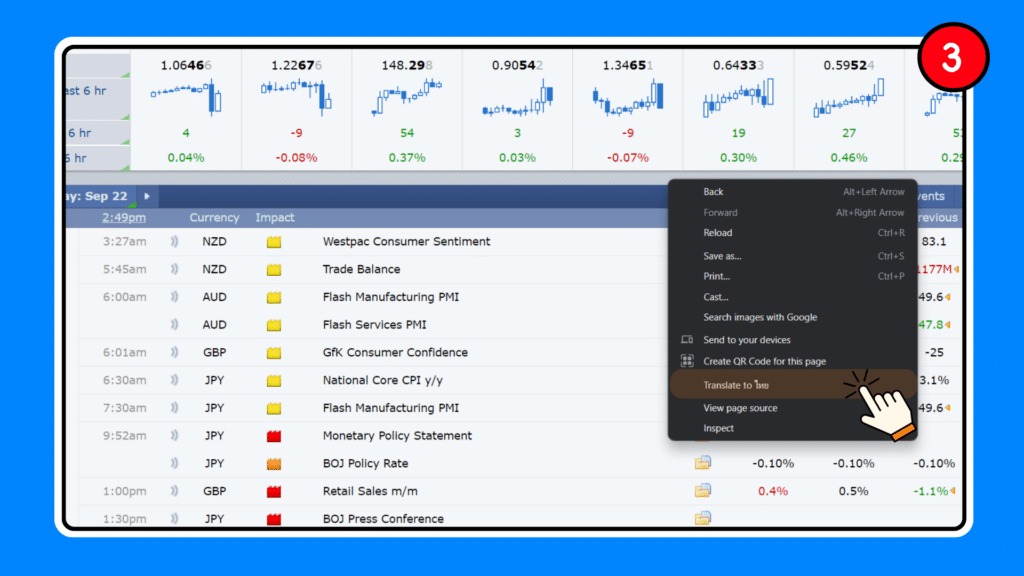The width and height of the screenshot is (1024, 576).
Task: Choose View page source from context menu
Action: [740, 408]
